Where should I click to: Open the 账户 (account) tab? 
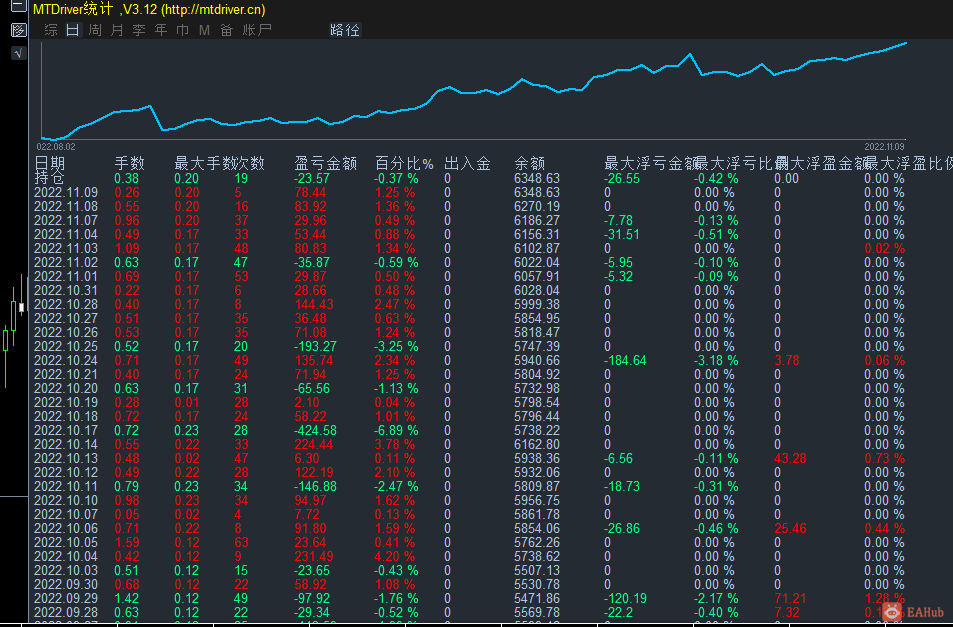click(257, 30)
